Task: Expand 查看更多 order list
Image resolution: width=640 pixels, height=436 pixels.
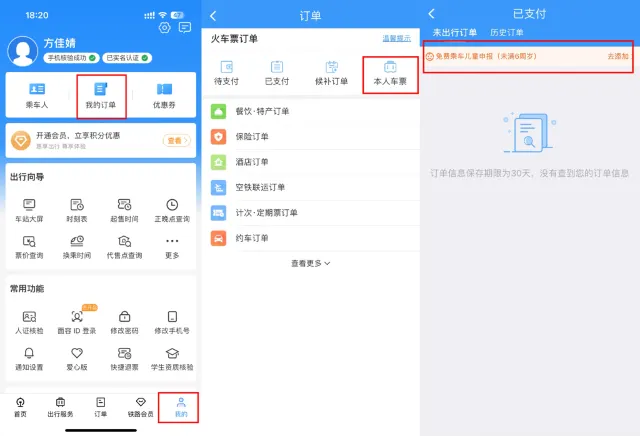Action: [311, 263]
